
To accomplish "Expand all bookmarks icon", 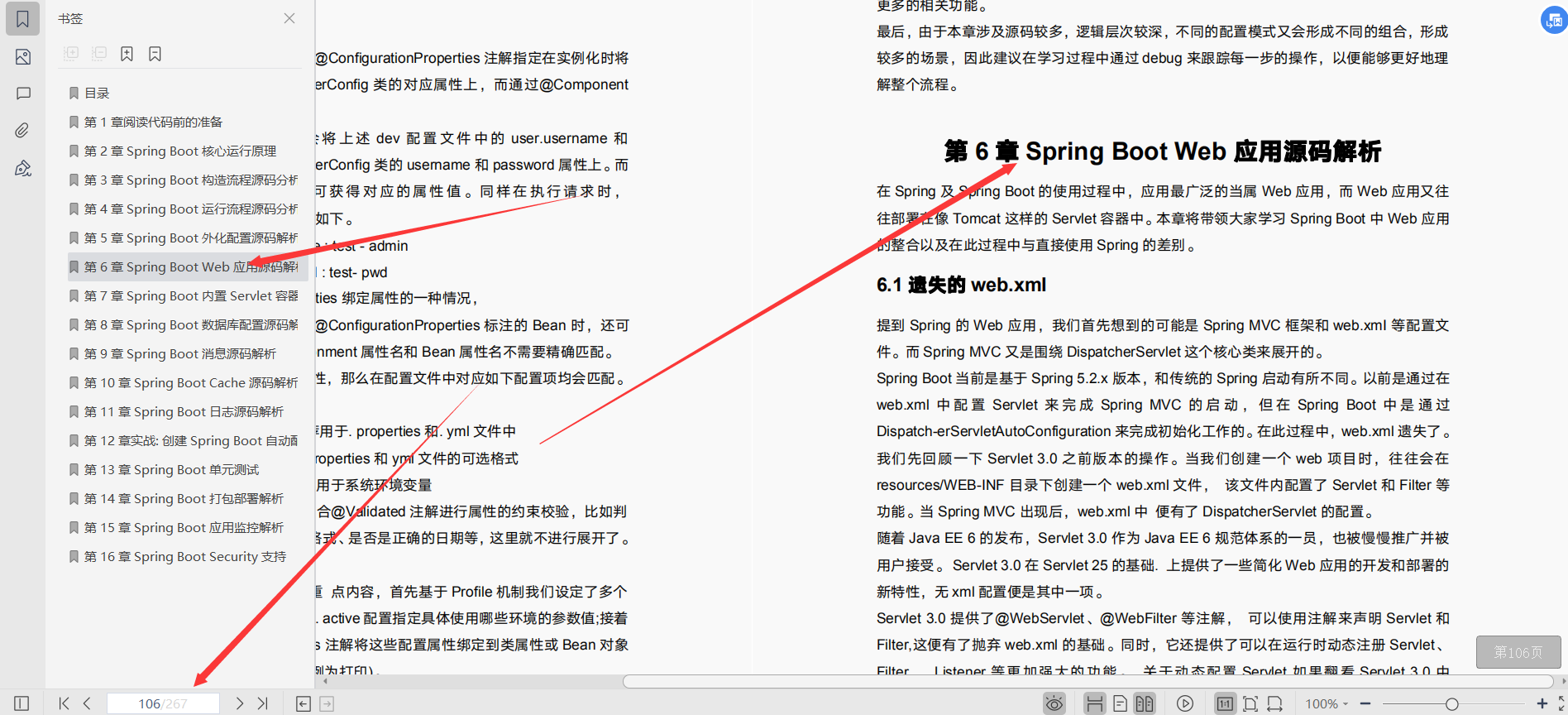I will (x=71, y=54).
